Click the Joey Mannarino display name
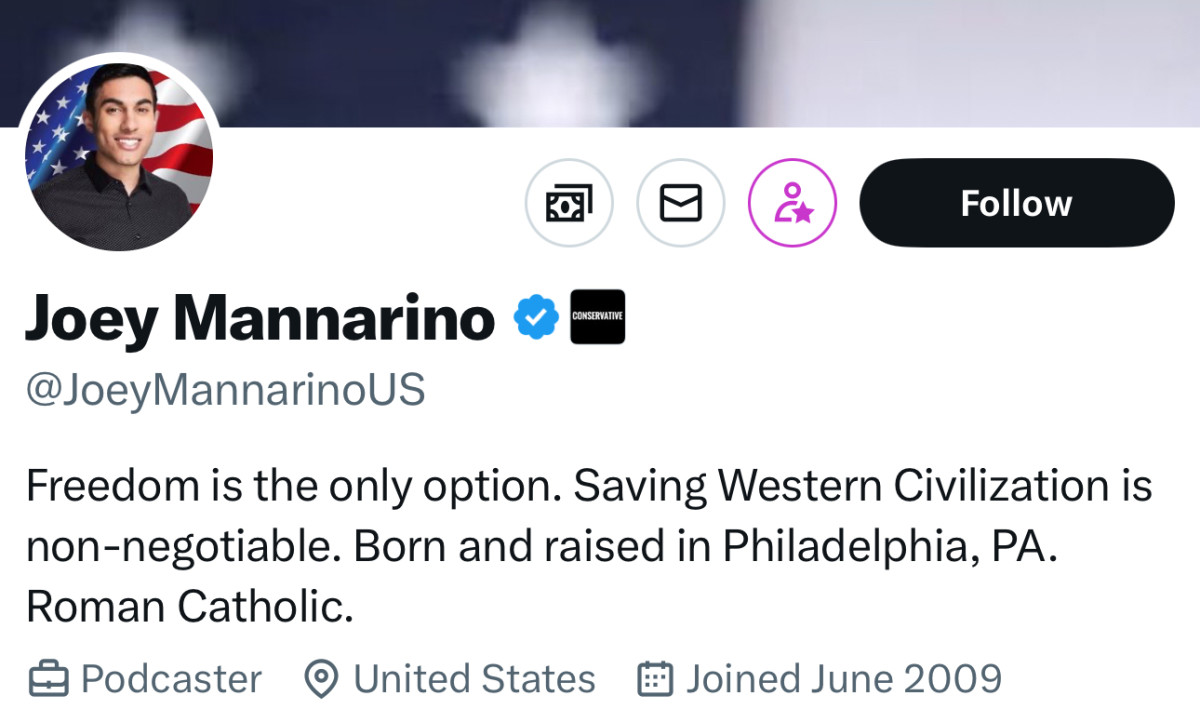The height and width of the screenshot is (709, 1200). coord(260,317)
